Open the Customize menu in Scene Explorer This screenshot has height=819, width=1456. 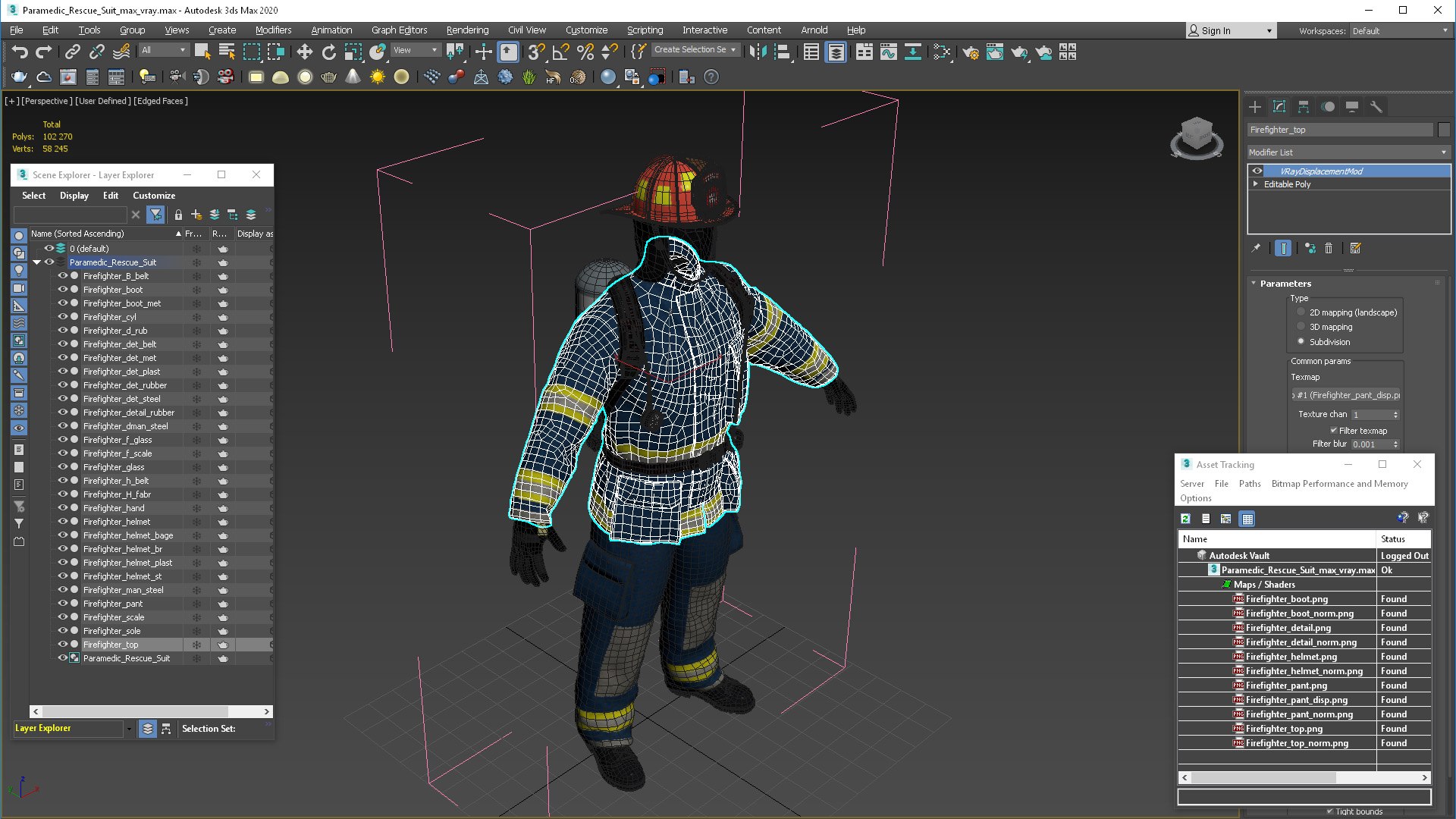pos(154,196)
